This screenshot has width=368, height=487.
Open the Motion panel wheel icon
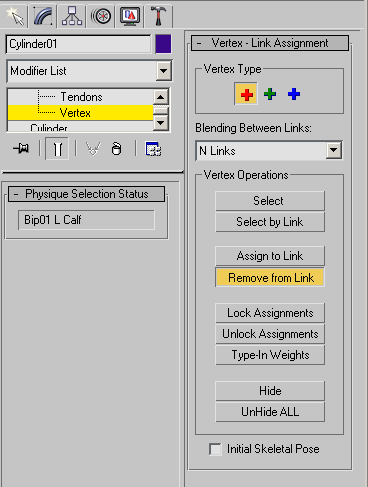[x=101, y=16]
